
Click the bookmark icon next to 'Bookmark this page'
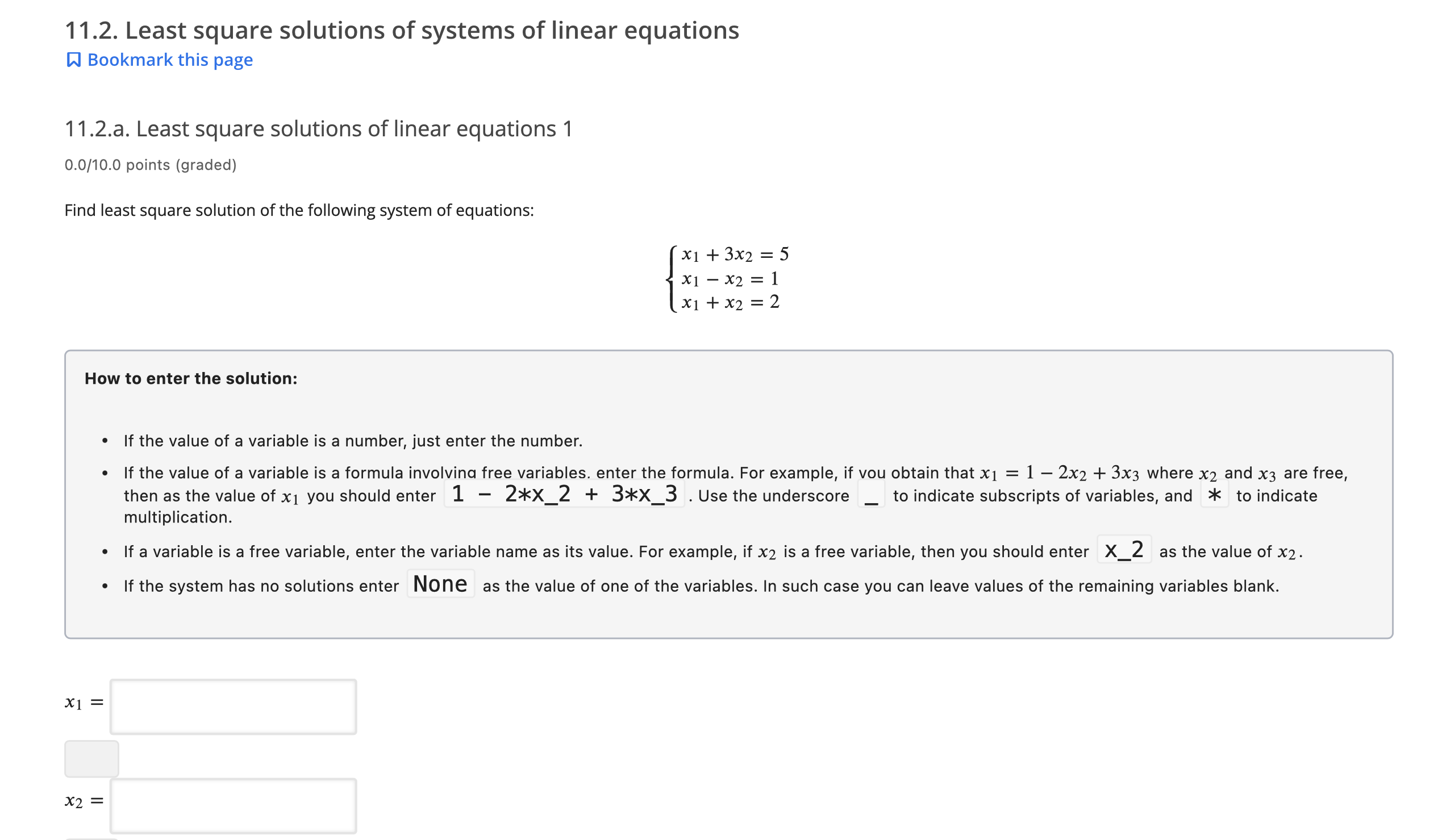click(x=73, y=58)
